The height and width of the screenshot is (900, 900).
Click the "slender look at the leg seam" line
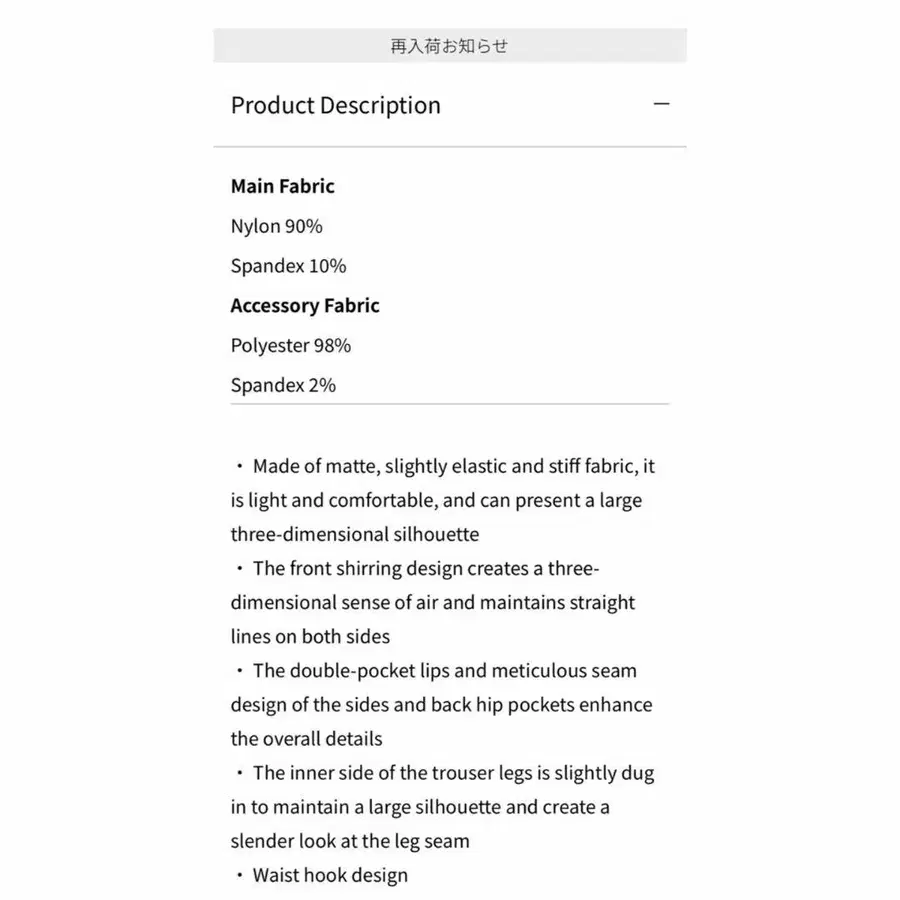pyautogui.click(x=350, y=841)
